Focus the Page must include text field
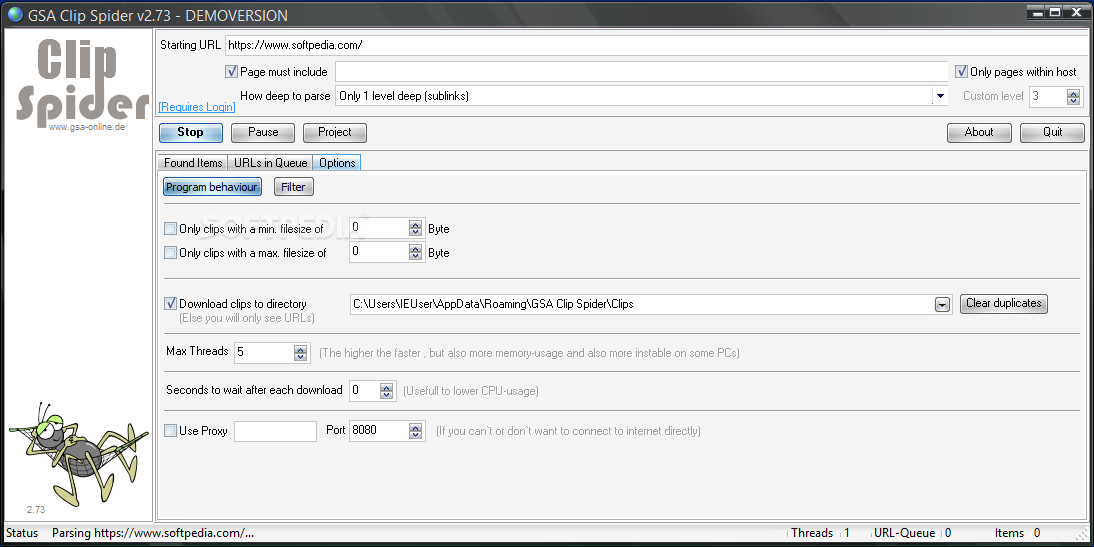Image resolution: width=1094 pixels, height=547 pixels. (641, 72)
